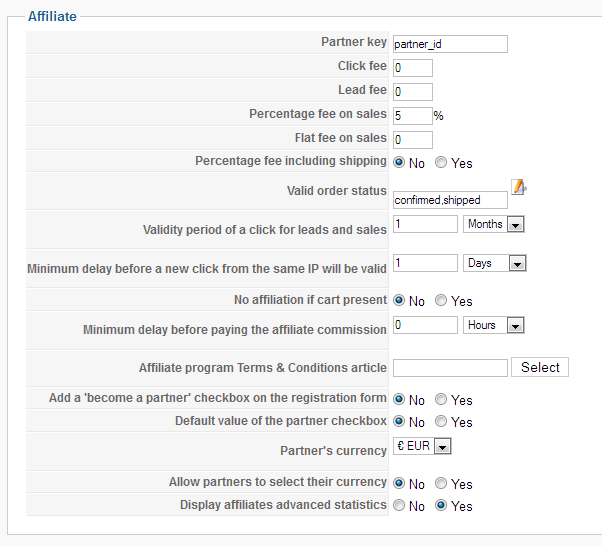The height and width of the screenshot is (546, 602).
Task: Edit the Percentage fee on sales field
Action: [x=413, y=116]
